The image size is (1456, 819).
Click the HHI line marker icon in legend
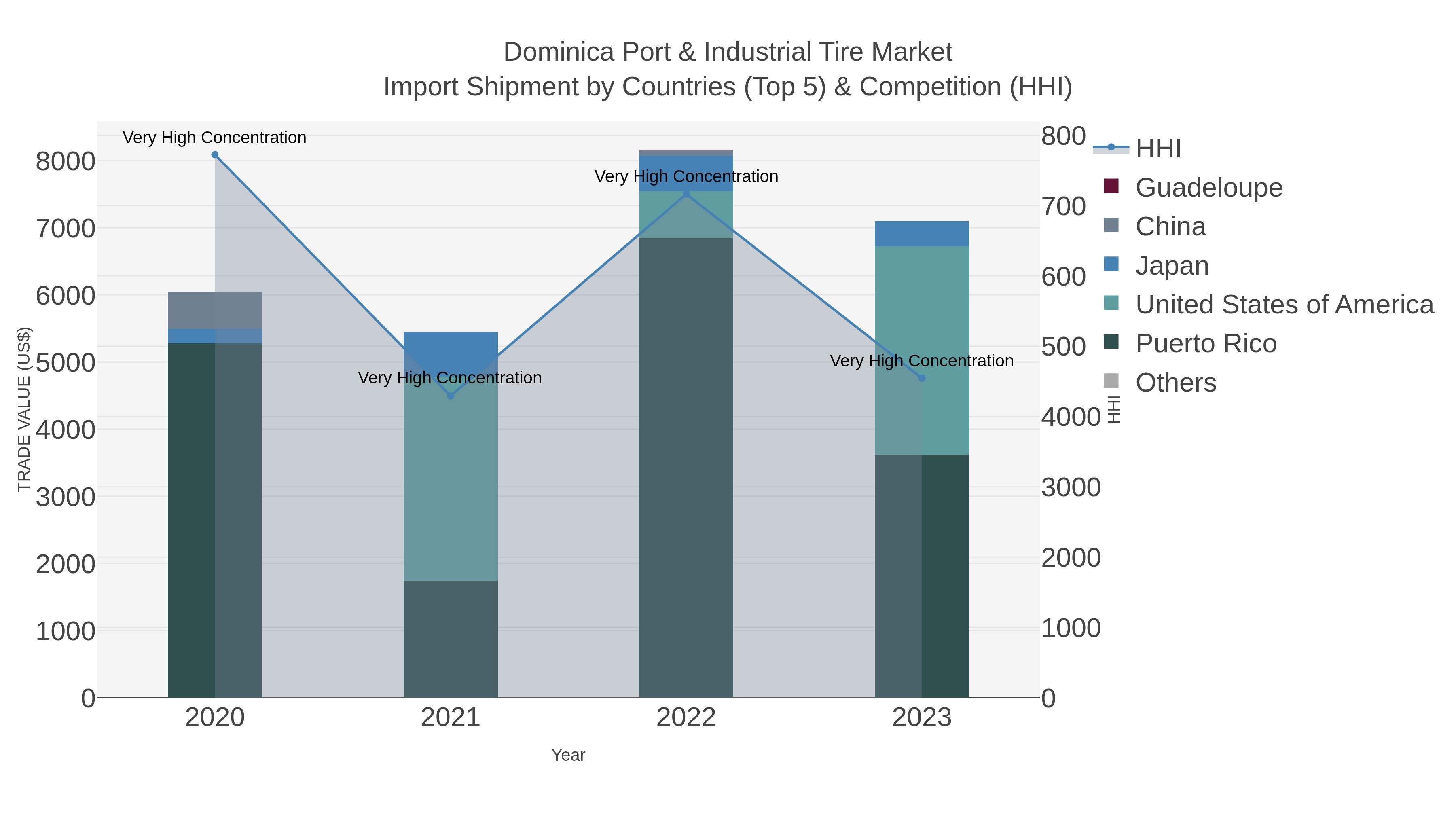click(x=1111, y=148)
